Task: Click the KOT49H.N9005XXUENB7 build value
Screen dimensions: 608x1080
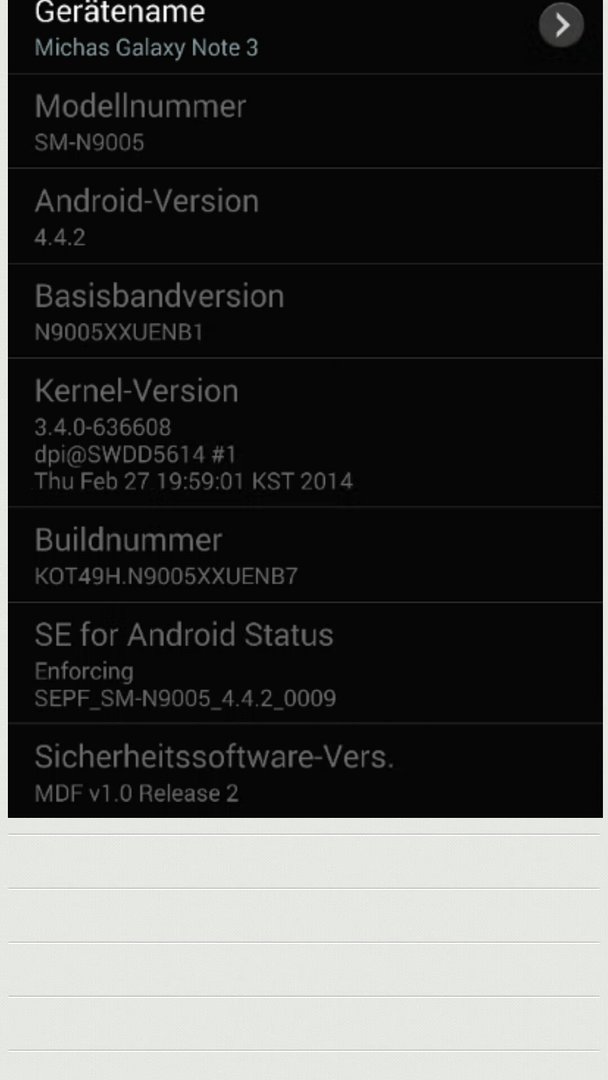Action: point(166,576)
